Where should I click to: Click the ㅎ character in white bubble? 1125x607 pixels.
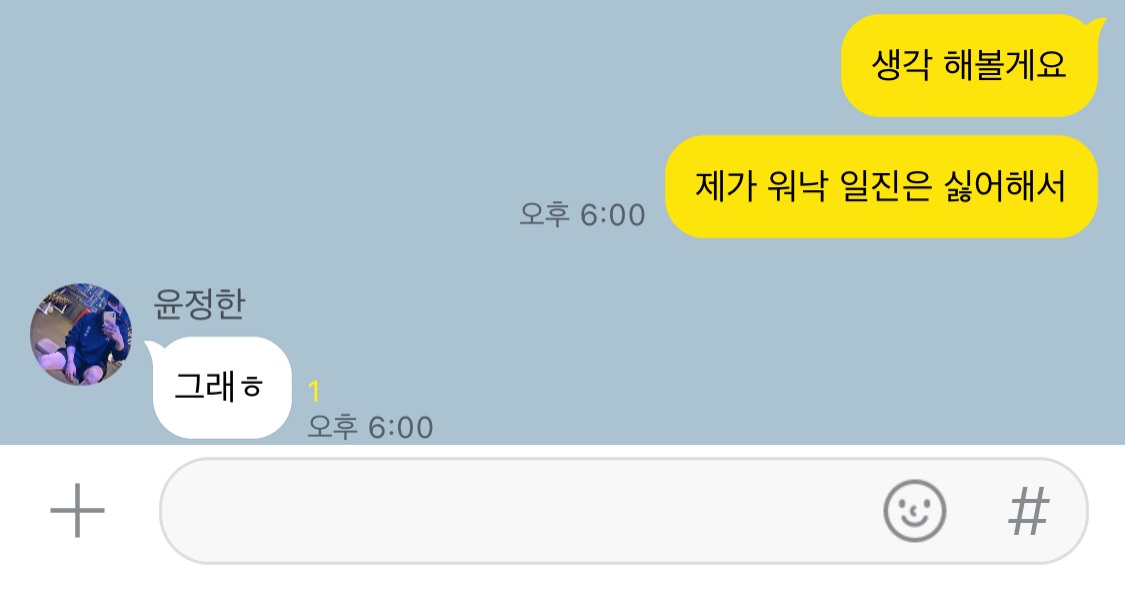pyautogui.click(x=252, y=387)
